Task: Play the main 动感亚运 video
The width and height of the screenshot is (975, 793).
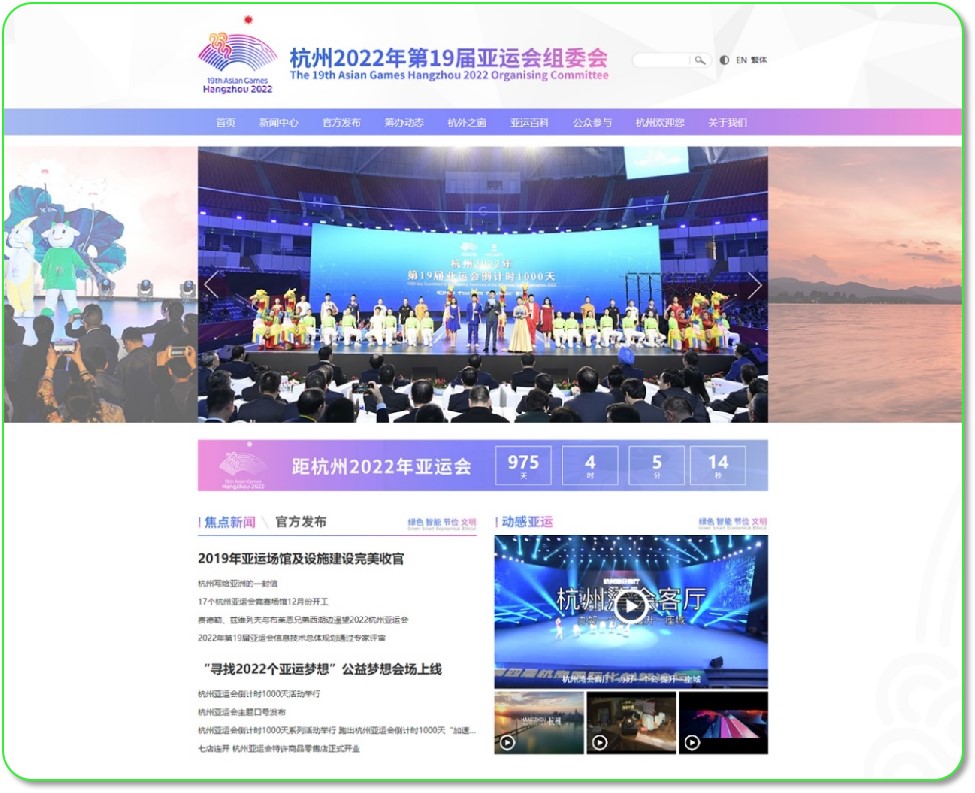Action: coord(631,606)
